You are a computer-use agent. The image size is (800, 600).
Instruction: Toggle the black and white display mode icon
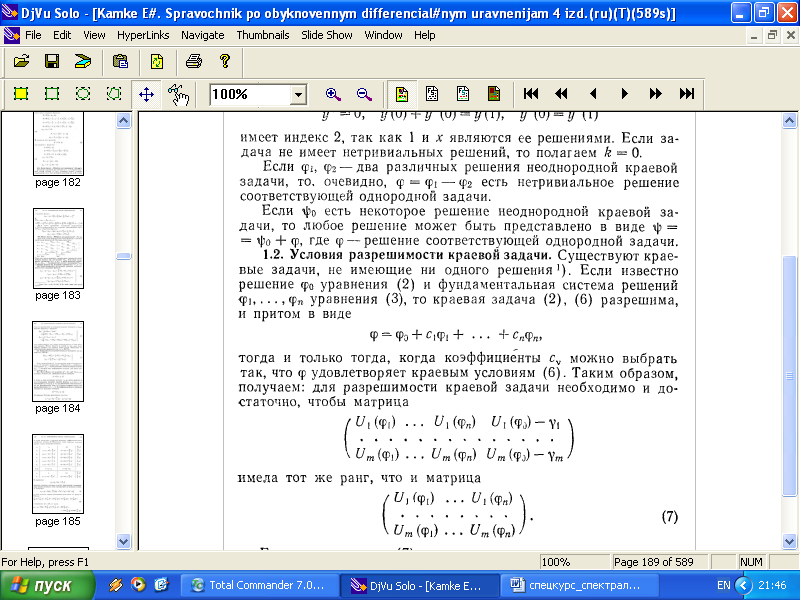tap(432, 94)
